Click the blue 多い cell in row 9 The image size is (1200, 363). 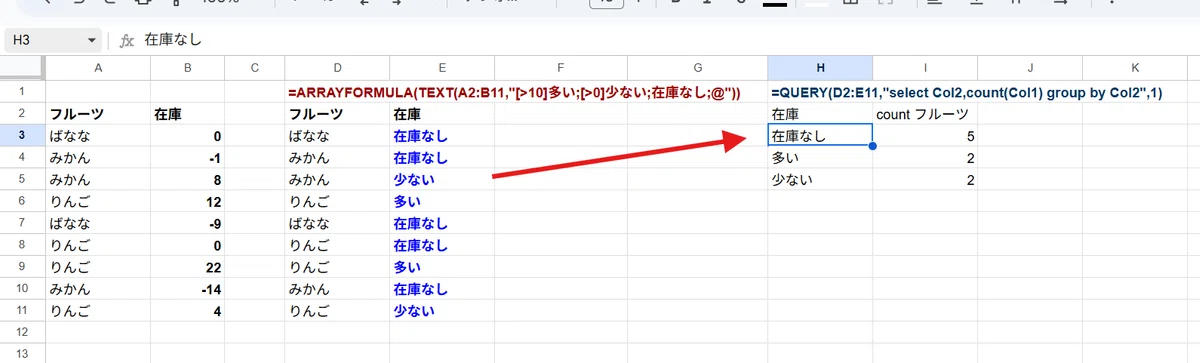pyautogui.click(x=442, y=267)
